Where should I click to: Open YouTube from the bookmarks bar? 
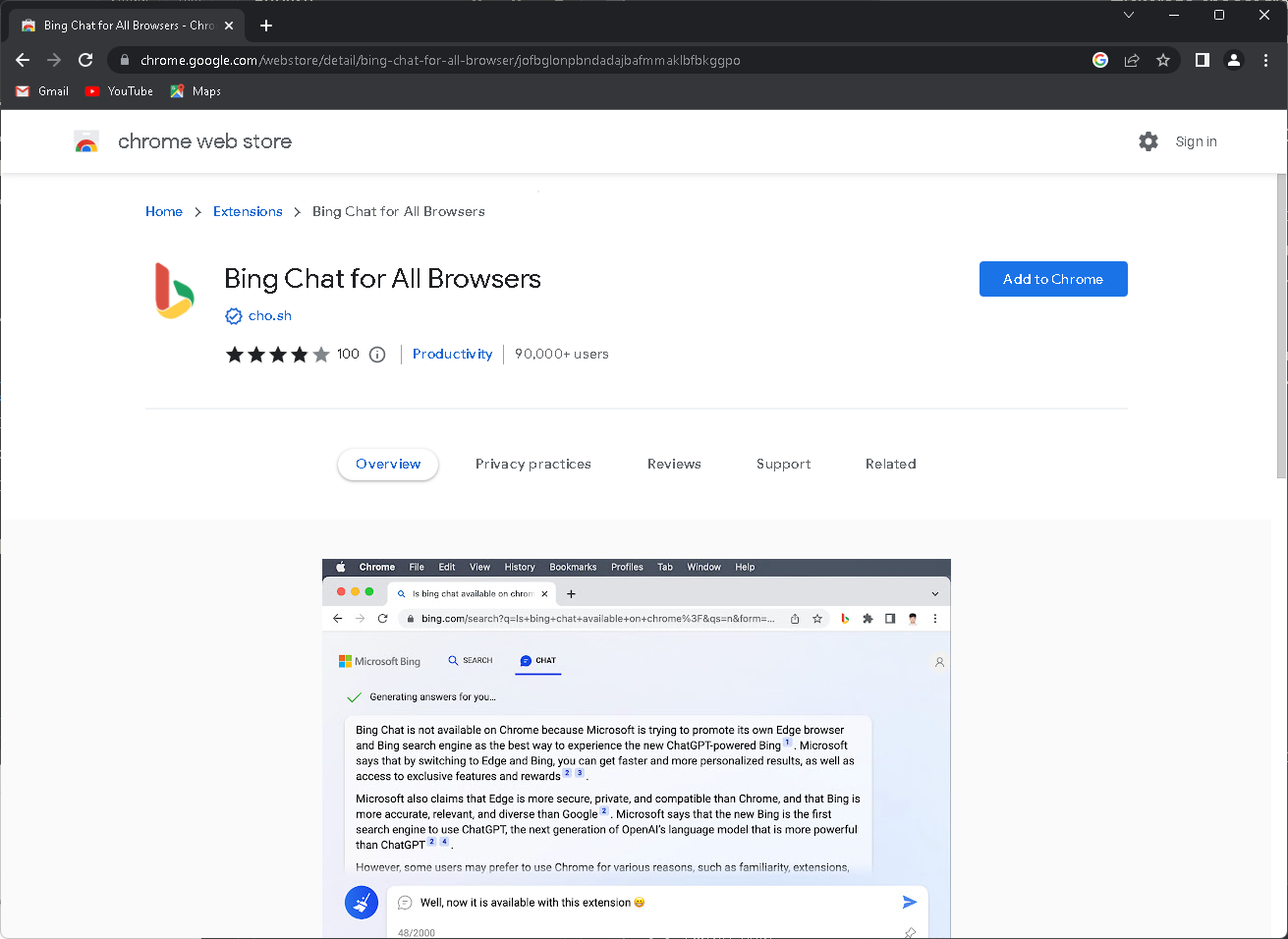point(118,90)
